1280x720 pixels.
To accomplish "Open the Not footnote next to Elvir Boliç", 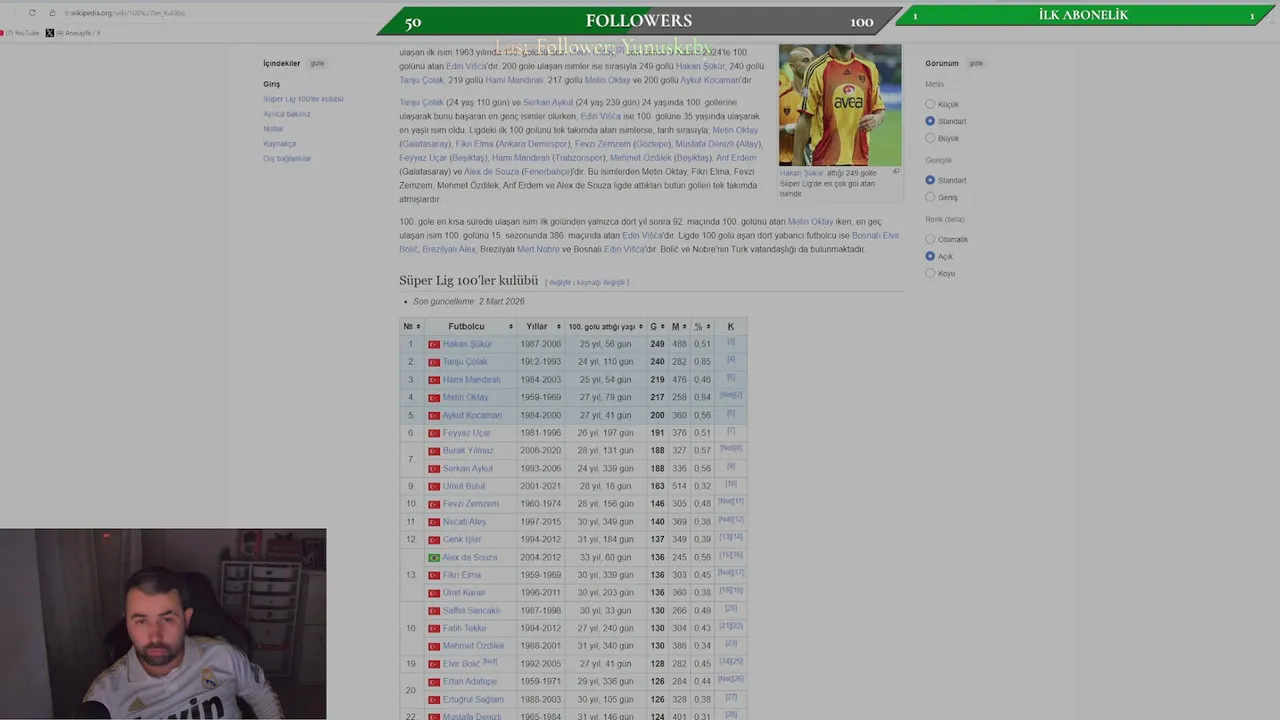I will pos(490,662).
